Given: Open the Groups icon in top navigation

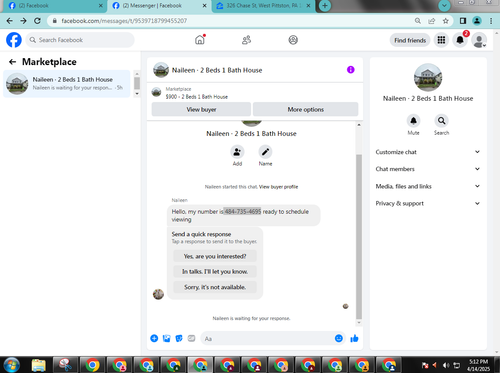Looking at the screenshot, I should tap(293, 40).
